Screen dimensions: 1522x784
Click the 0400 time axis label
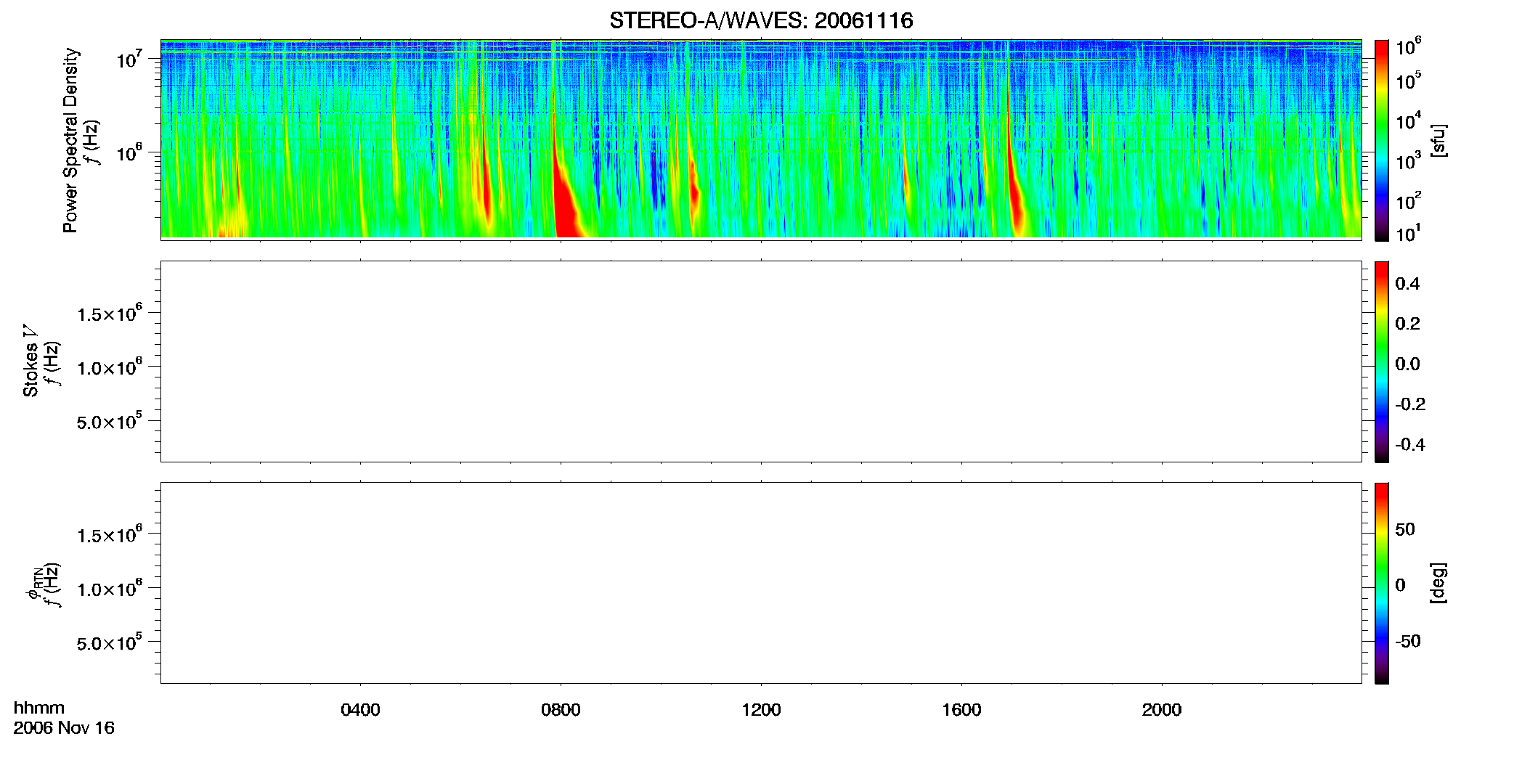tap(360, 709)
